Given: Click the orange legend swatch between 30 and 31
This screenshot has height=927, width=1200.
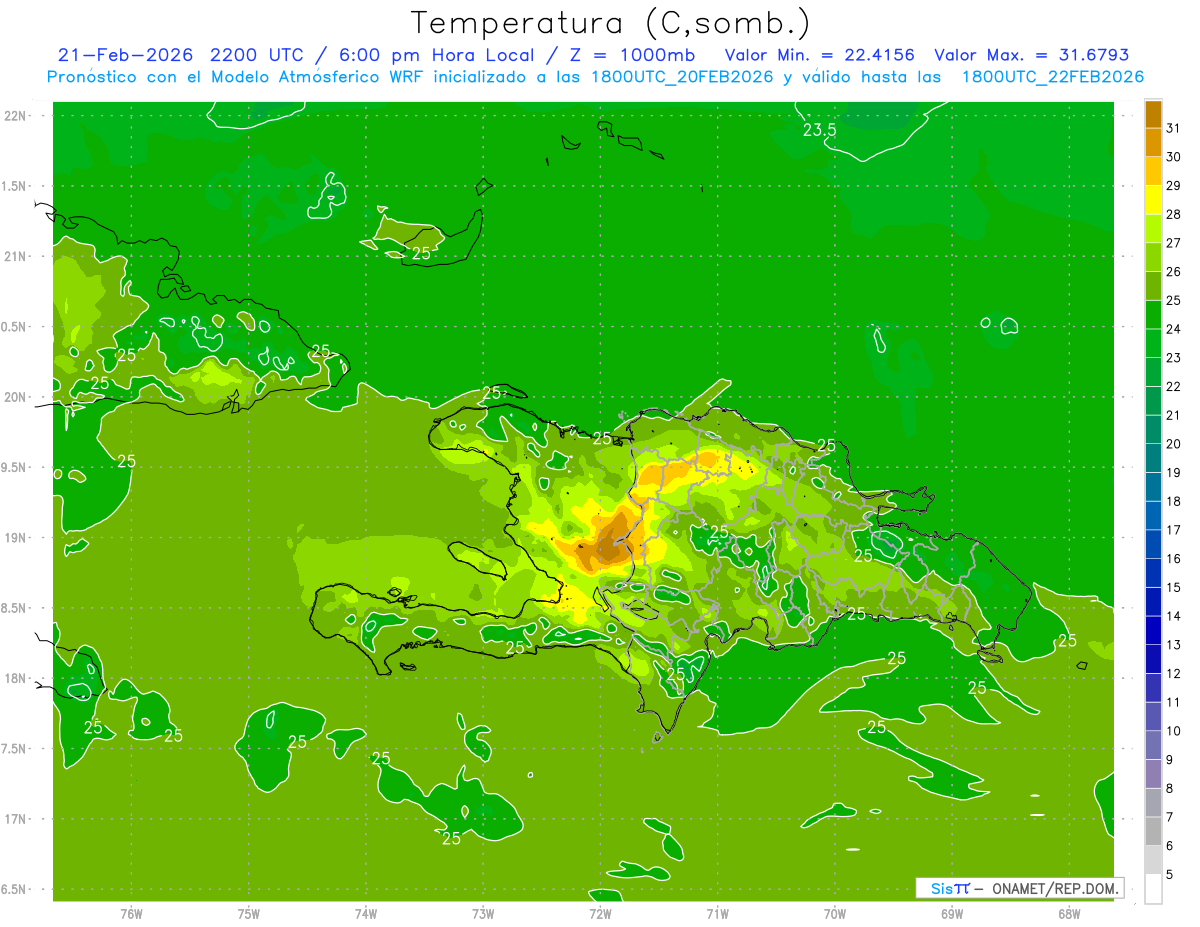Looking at the screenshot, I should coord(1153,142).
